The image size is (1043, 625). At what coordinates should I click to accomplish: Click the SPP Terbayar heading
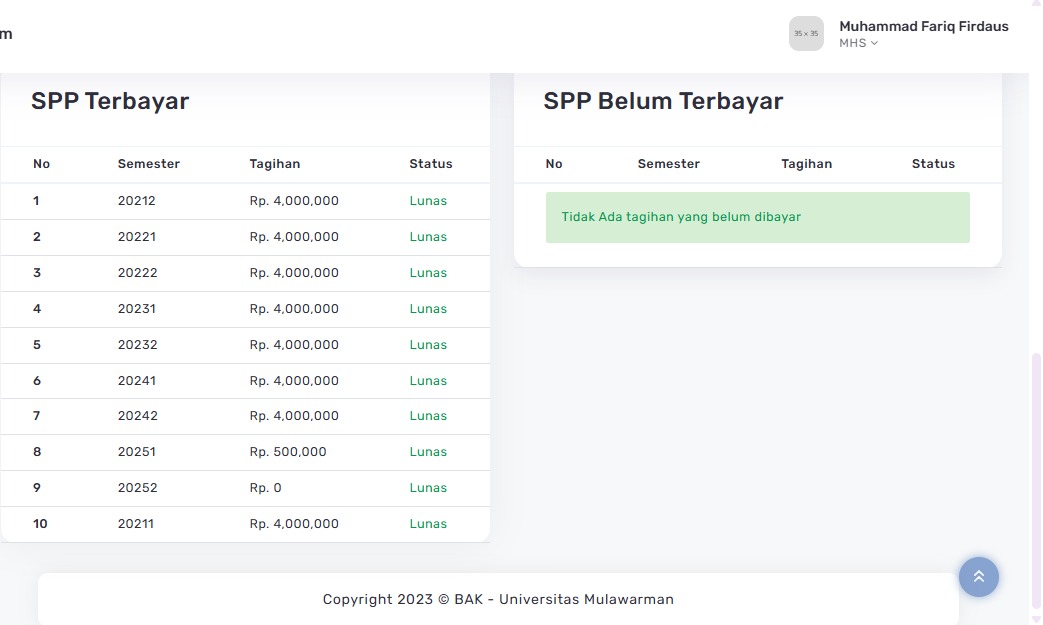(x=110, y=101)
